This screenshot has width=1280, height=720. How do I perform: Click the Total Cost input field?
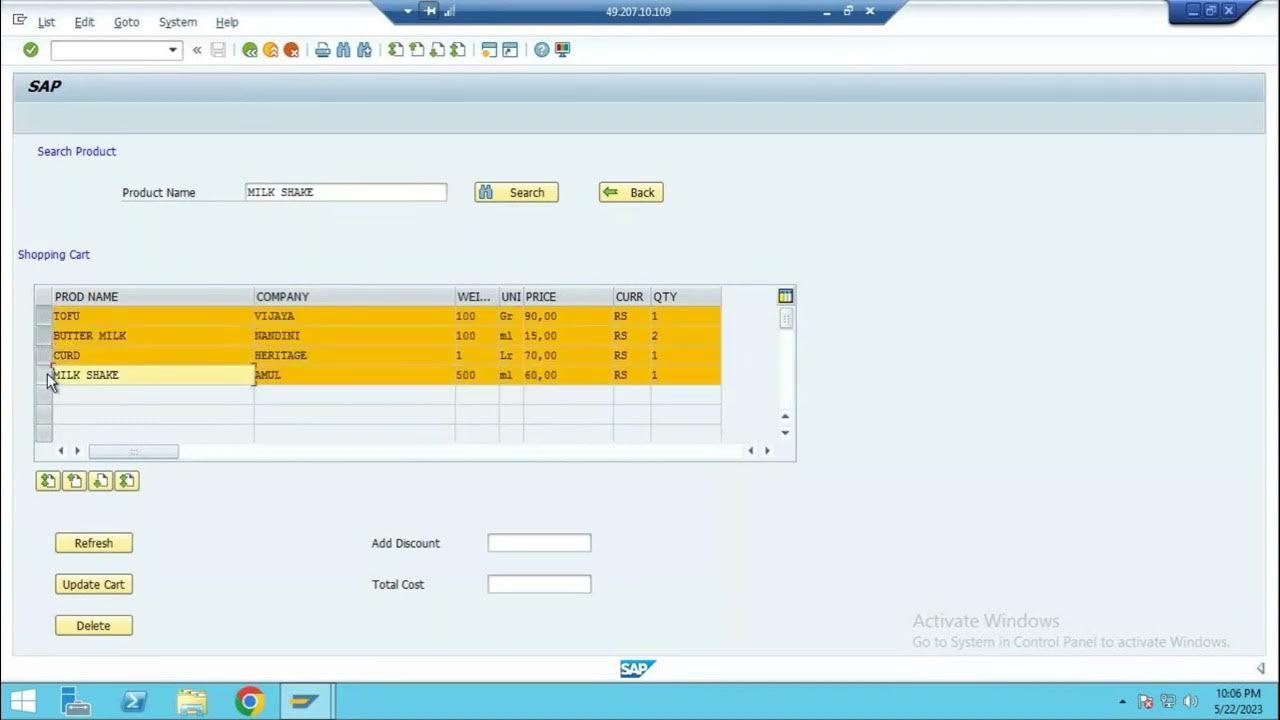click(x=539, y=584)
